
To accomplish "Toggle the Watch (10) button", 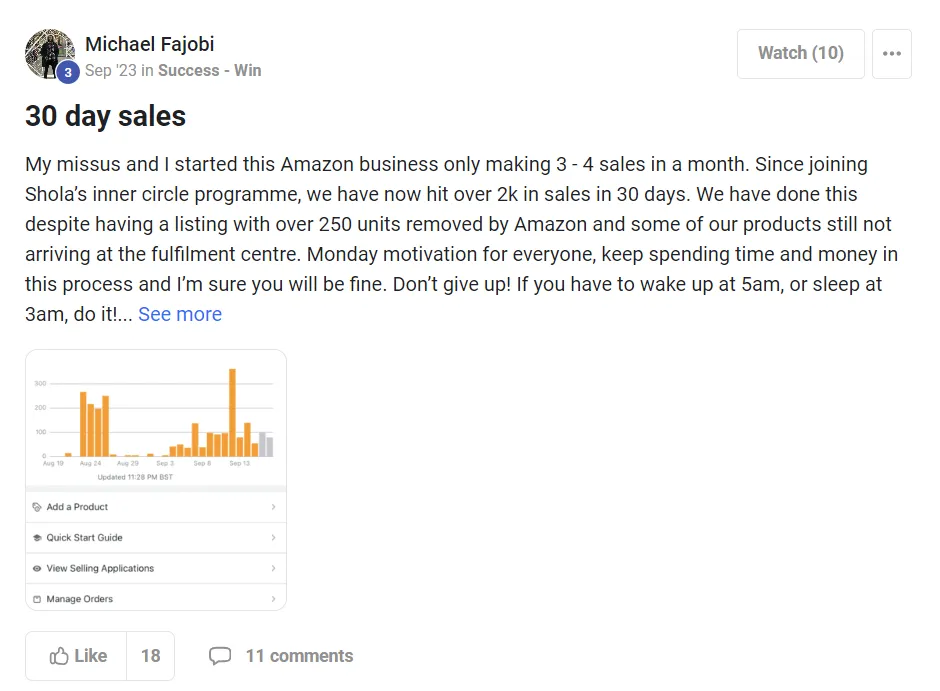I will click(800, 54).
